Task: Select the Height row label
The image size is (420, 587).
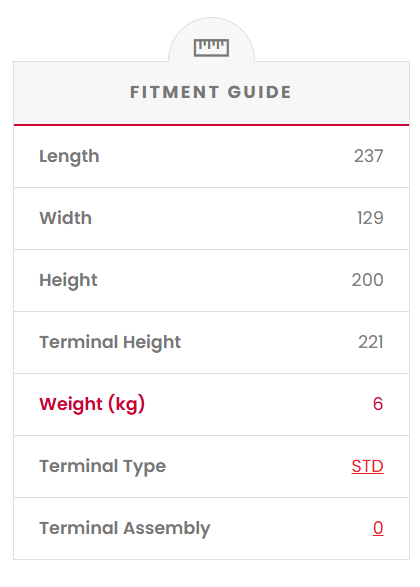Action: [x=68, y=280]
